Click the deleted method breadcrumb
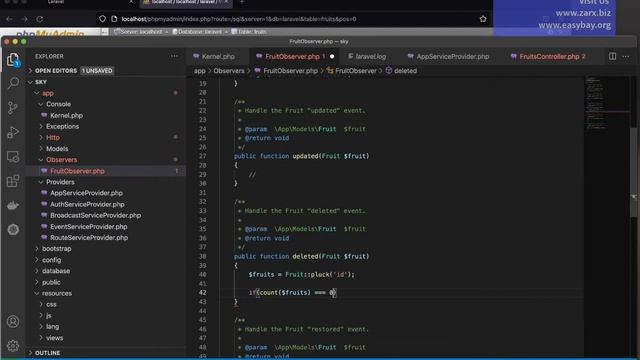The image size is (640, 360). (x=401, y=71)
